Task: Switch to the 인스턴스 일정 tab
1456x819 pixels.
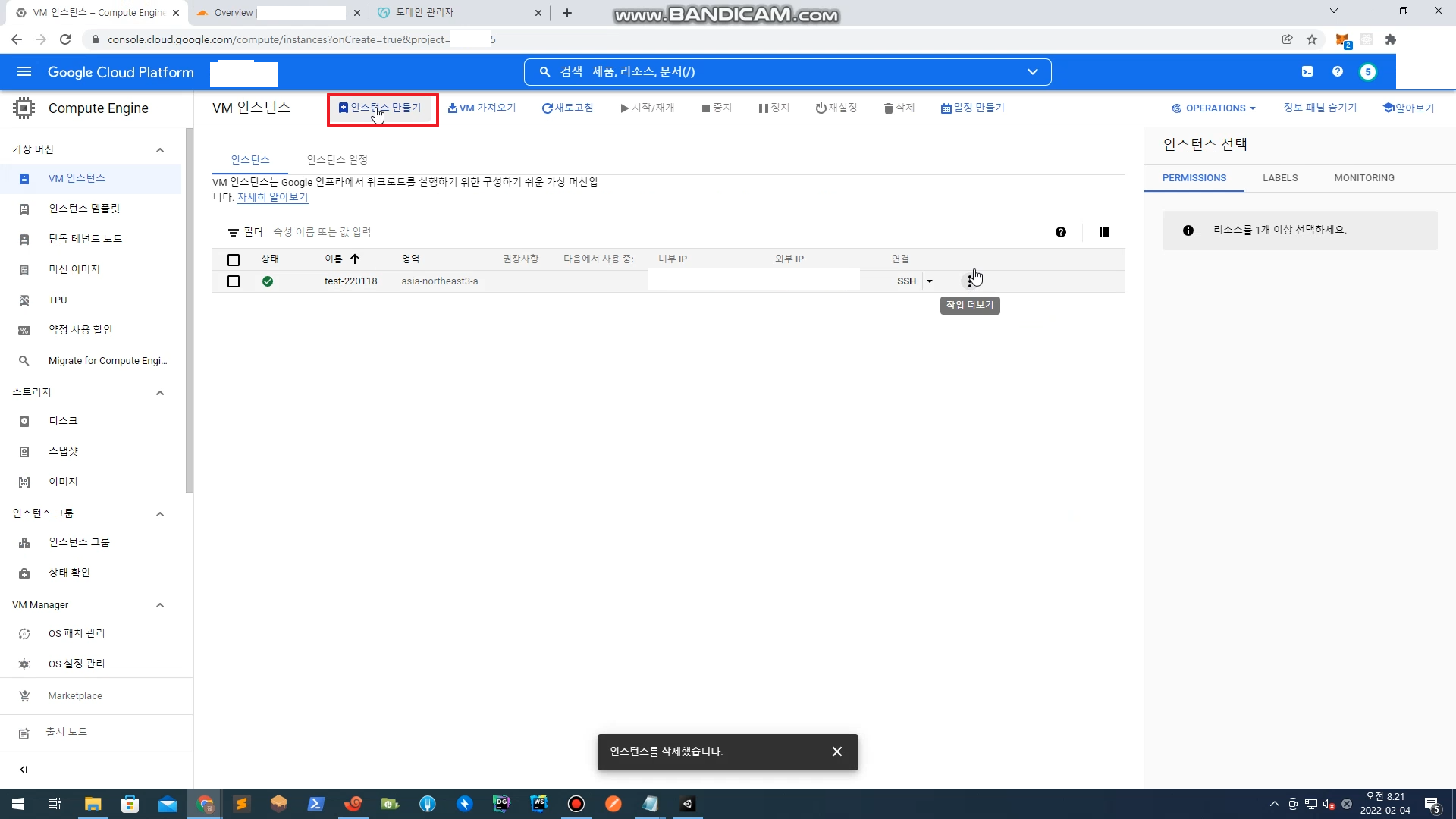Action: click(337, 159)
